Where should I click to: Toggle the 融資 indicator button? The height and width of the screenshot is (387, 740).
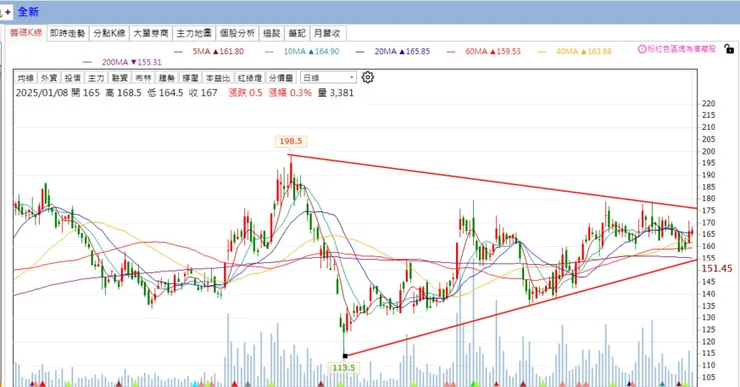click(119, 78)
